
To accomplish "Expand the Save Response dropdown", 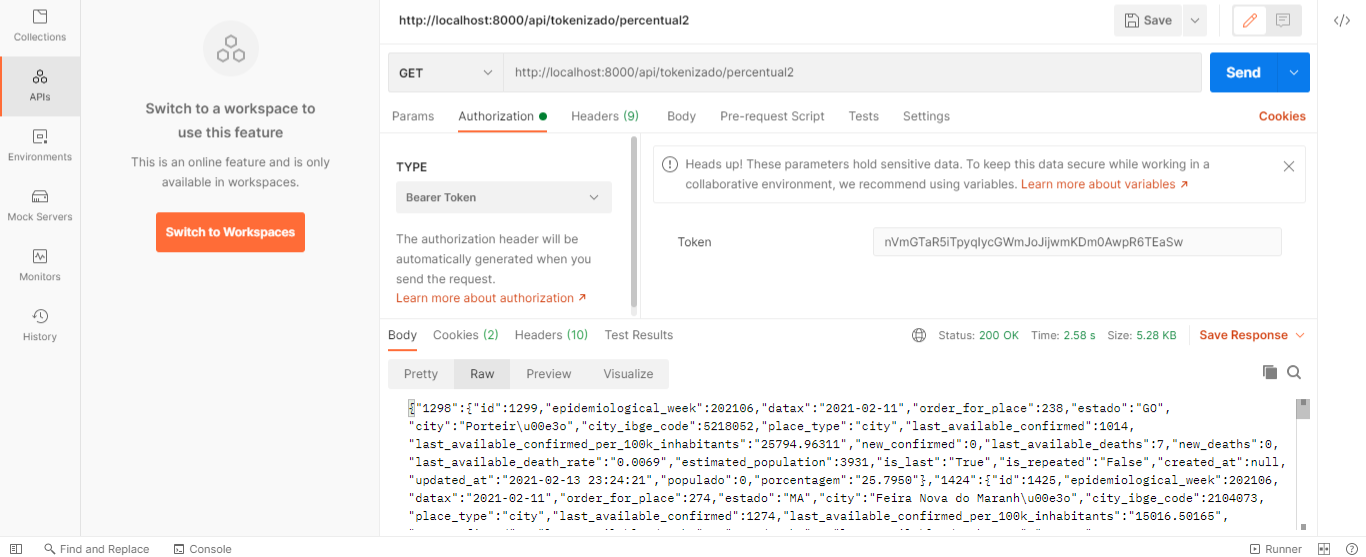I will point(1300,335).
